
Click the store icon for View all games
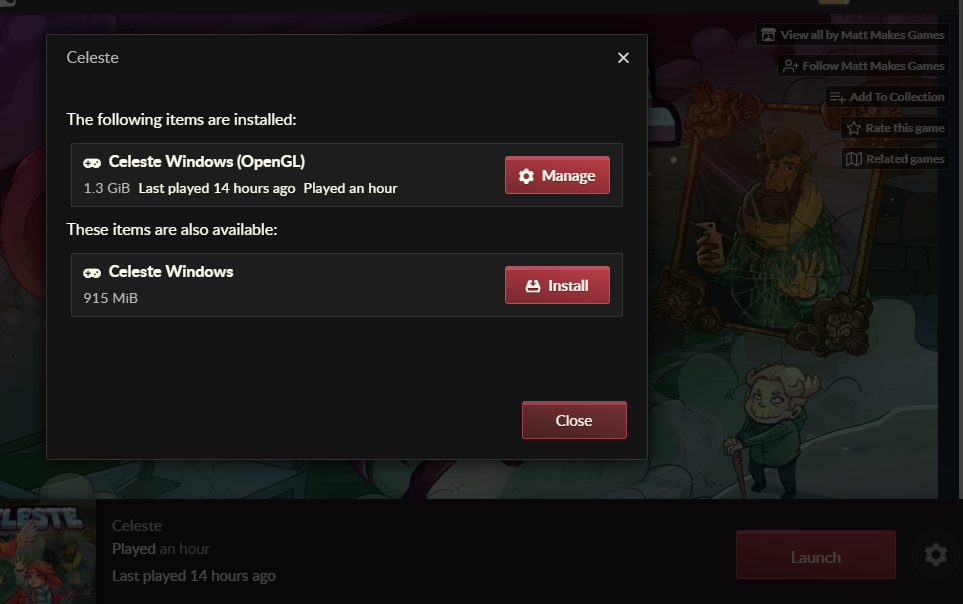768,35
